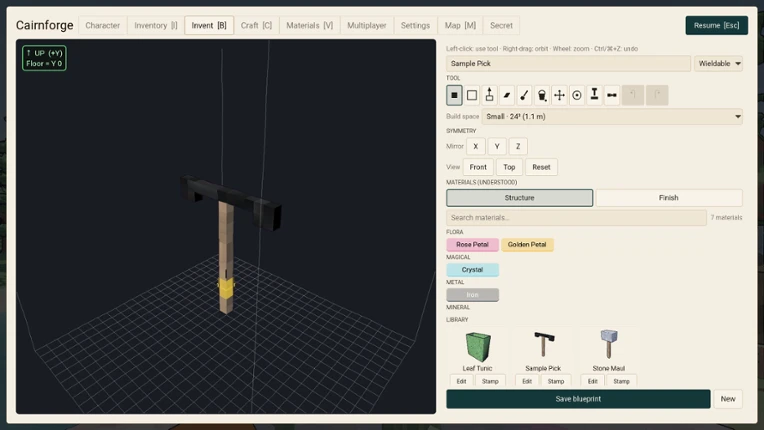Toggle Mirror Y symmetry
The image size is (764, 430).
tap(497, 146)
